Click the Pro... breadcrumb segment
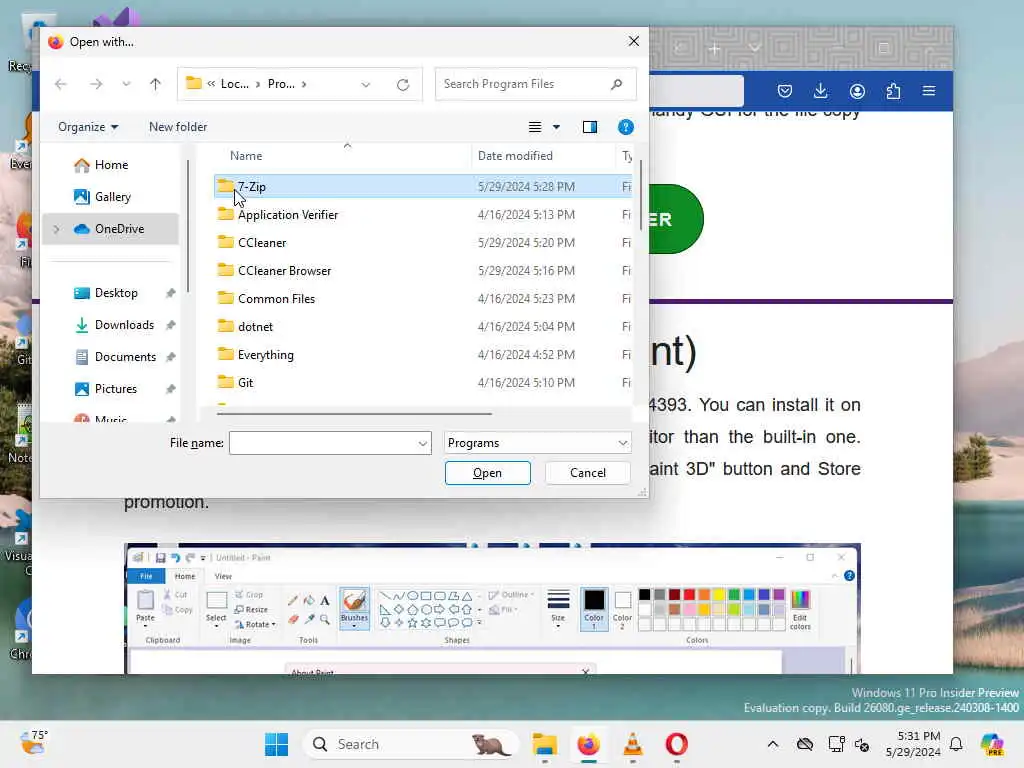Viewport: 1024px width, 768px height. click(281, 84)
